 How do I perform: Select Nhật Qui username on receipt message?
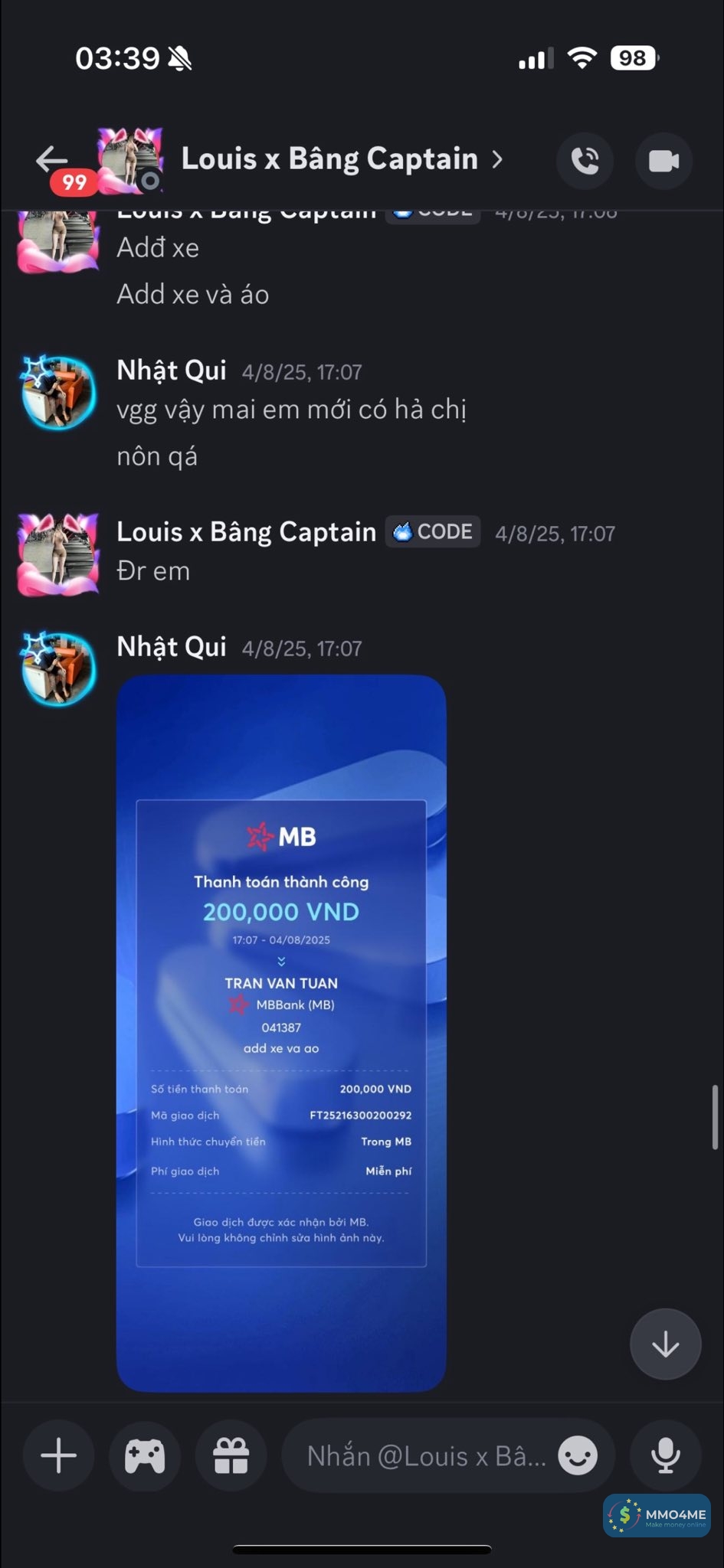click(172, 647)
